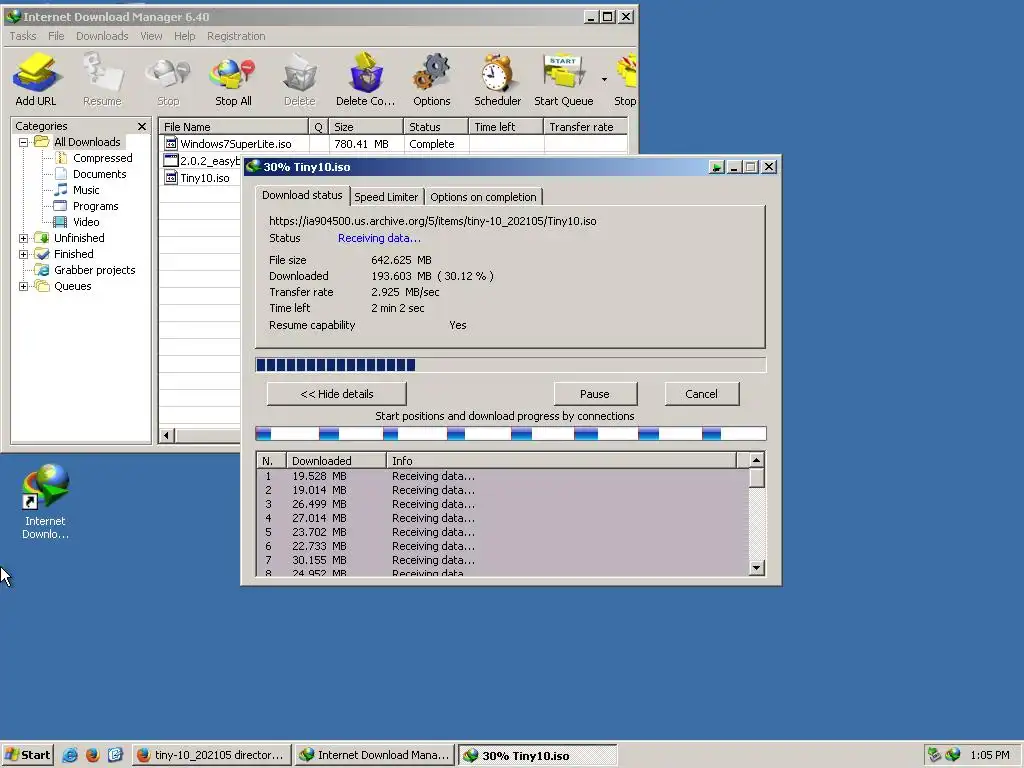Click the network tray icon in system tray
Image resolution: width=1024 pixels, height=768 pixels.
(934, 755)
